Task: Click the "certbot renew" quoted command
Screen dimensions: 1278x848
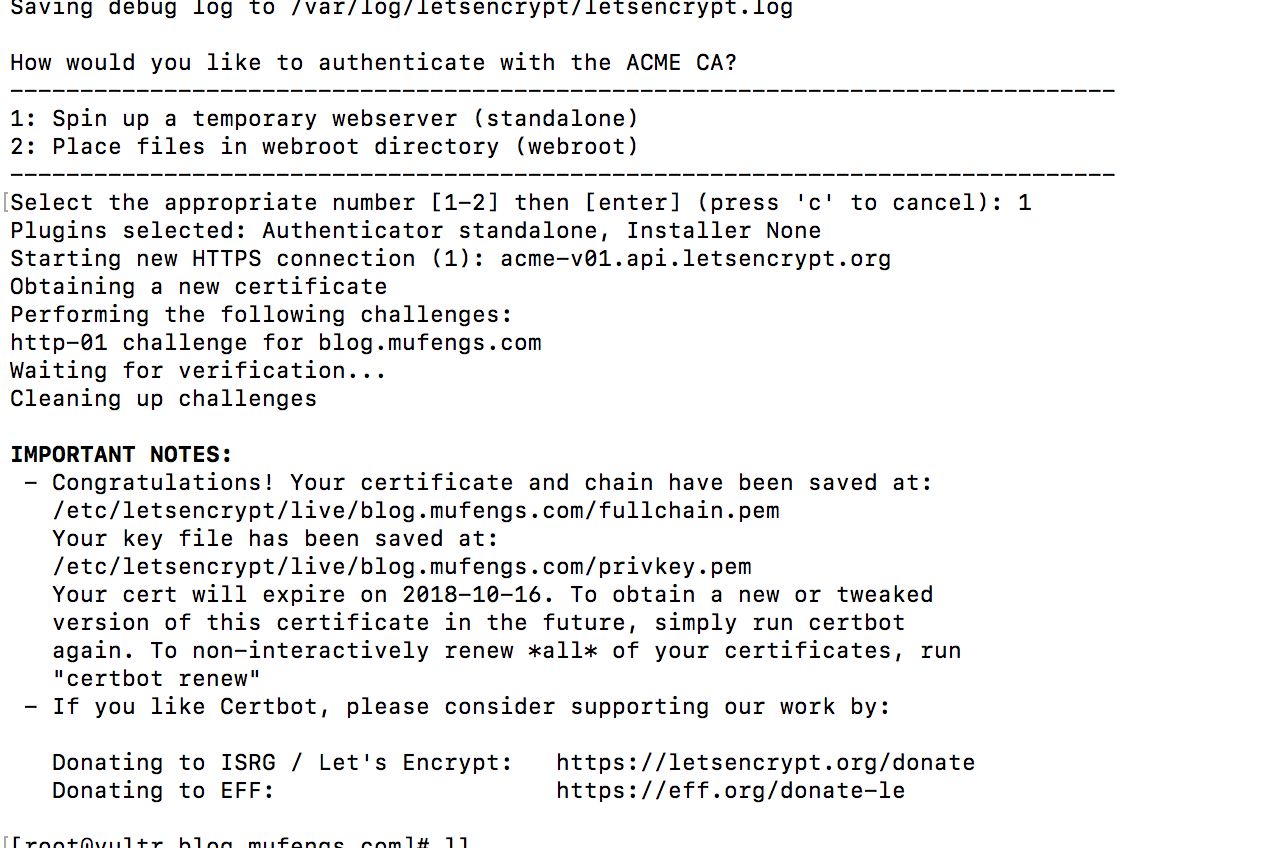Action: pyautogui.click(x=156, y=679)
